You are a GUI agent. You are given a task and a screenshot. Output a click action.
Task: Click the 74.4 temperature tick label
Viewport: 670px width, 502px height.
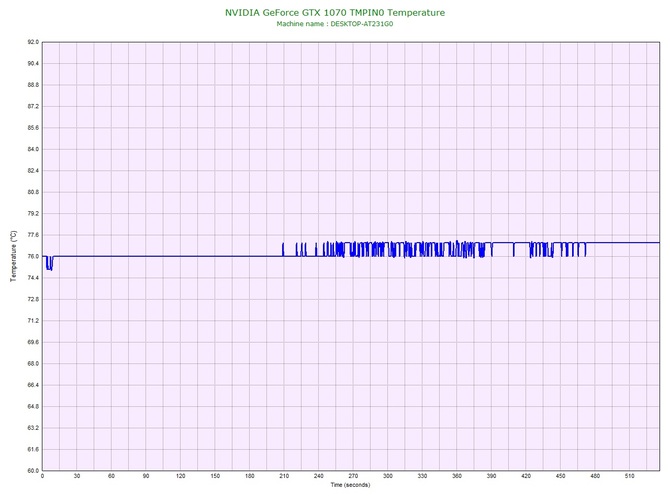pyautogui.click(x=33, y=278)
